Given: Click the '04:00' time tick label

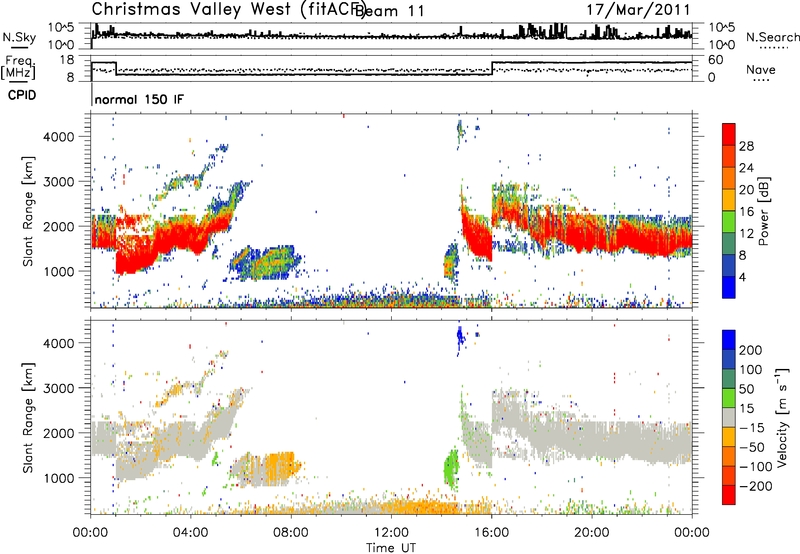Looking at the screenshot, I should 190,533.
